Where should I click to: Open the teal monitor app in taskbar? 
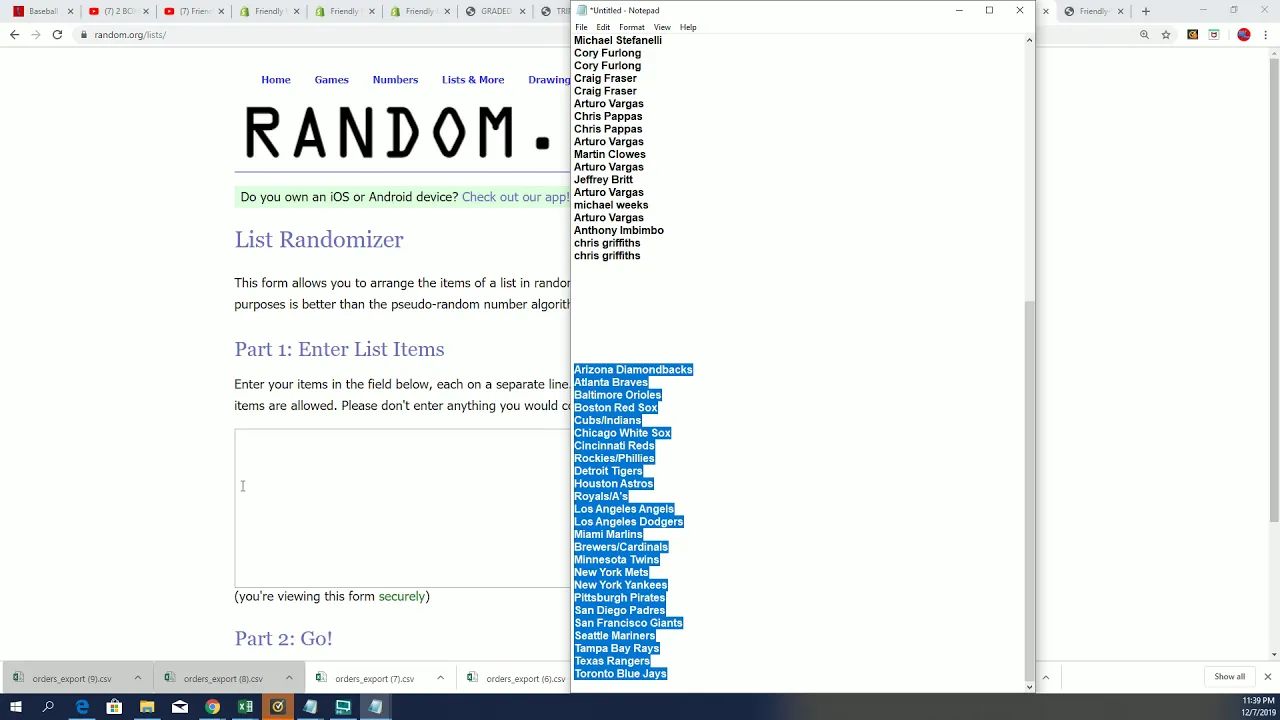click(x=343, y=707)
